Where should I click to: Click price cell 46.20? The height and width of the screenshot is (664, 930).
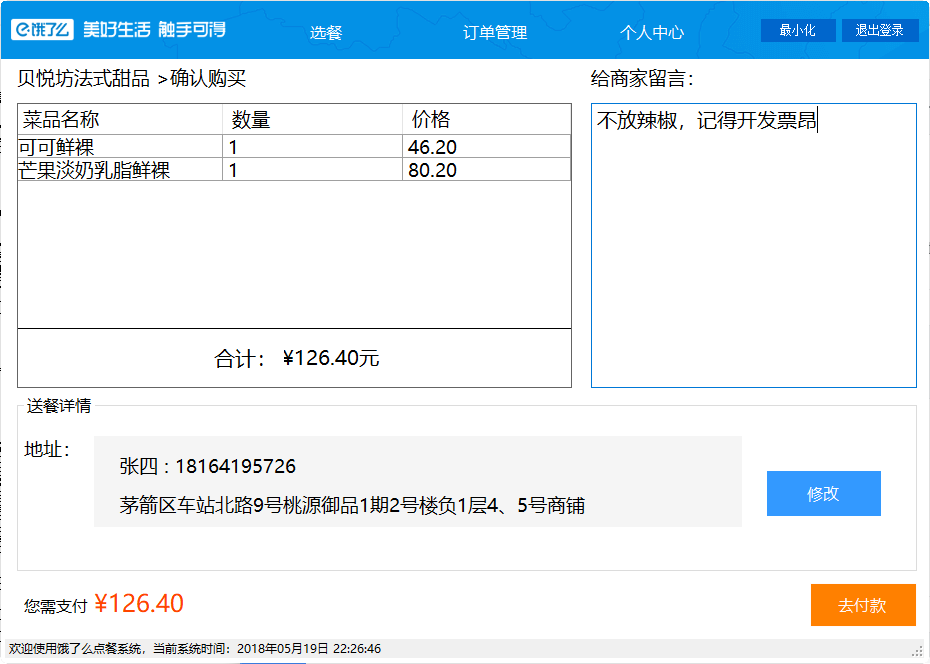(486, 147)
